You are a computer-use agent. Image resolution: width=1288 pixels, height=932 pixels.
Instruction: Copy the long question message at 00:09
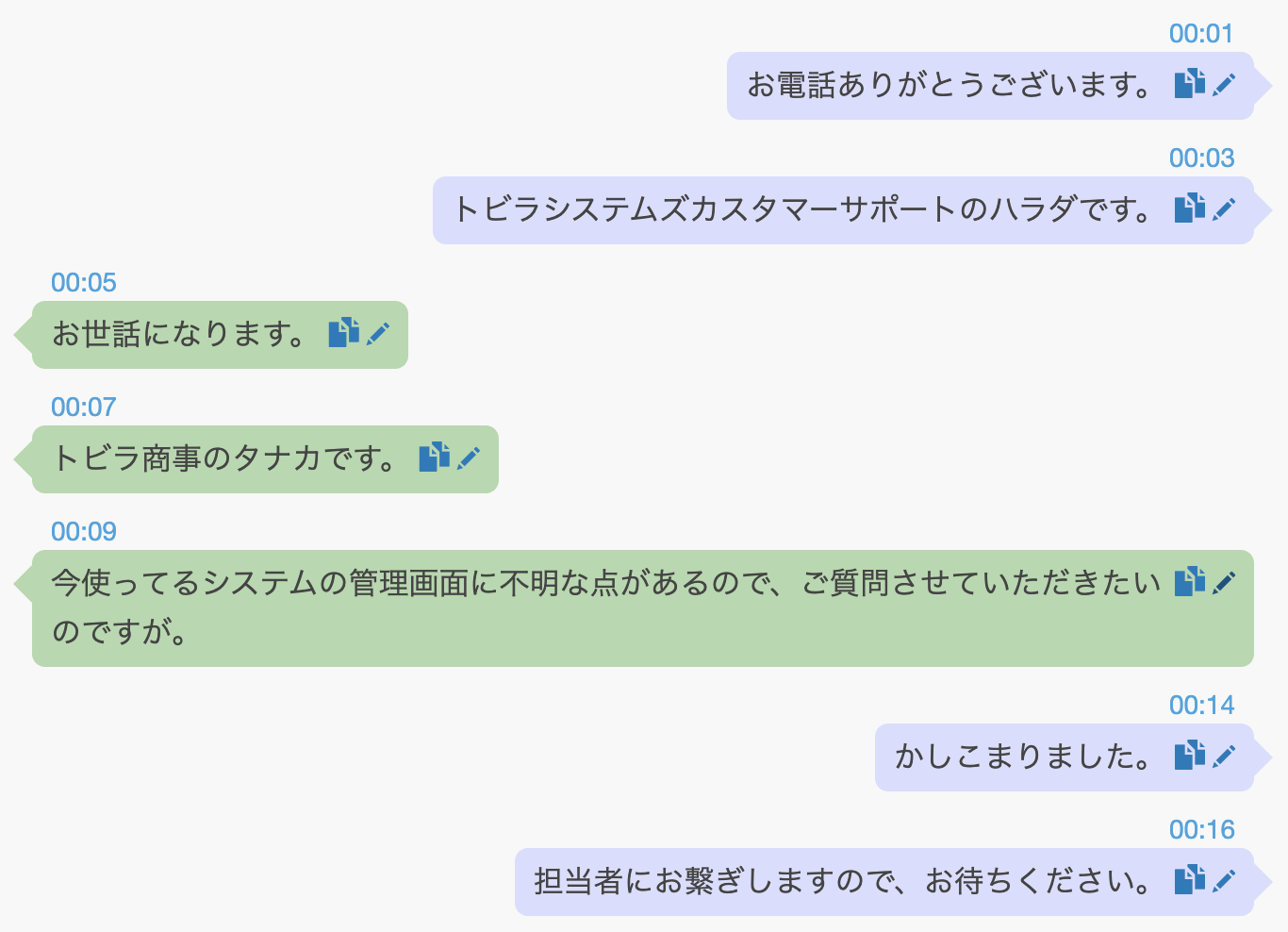tap(1191, 582)
